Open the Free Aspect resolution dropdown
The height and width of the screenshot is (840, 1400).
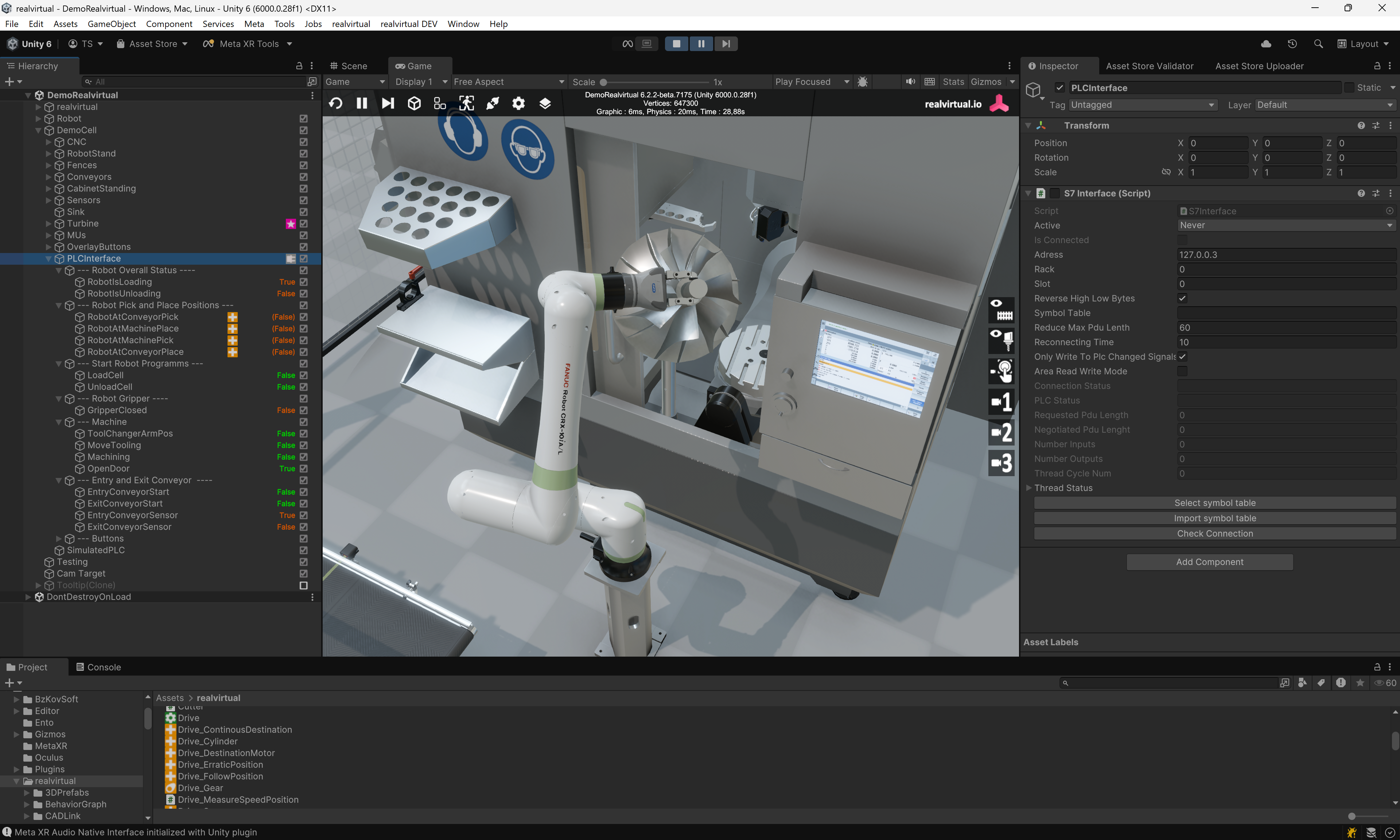pos(508,82)
